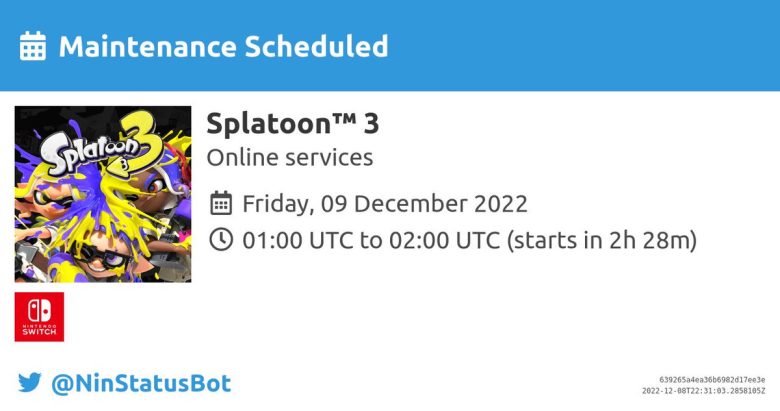Open the @NinStatusBot Twitter handle
The width and height of the screenshot is (780, 411).
pos(140,382)
